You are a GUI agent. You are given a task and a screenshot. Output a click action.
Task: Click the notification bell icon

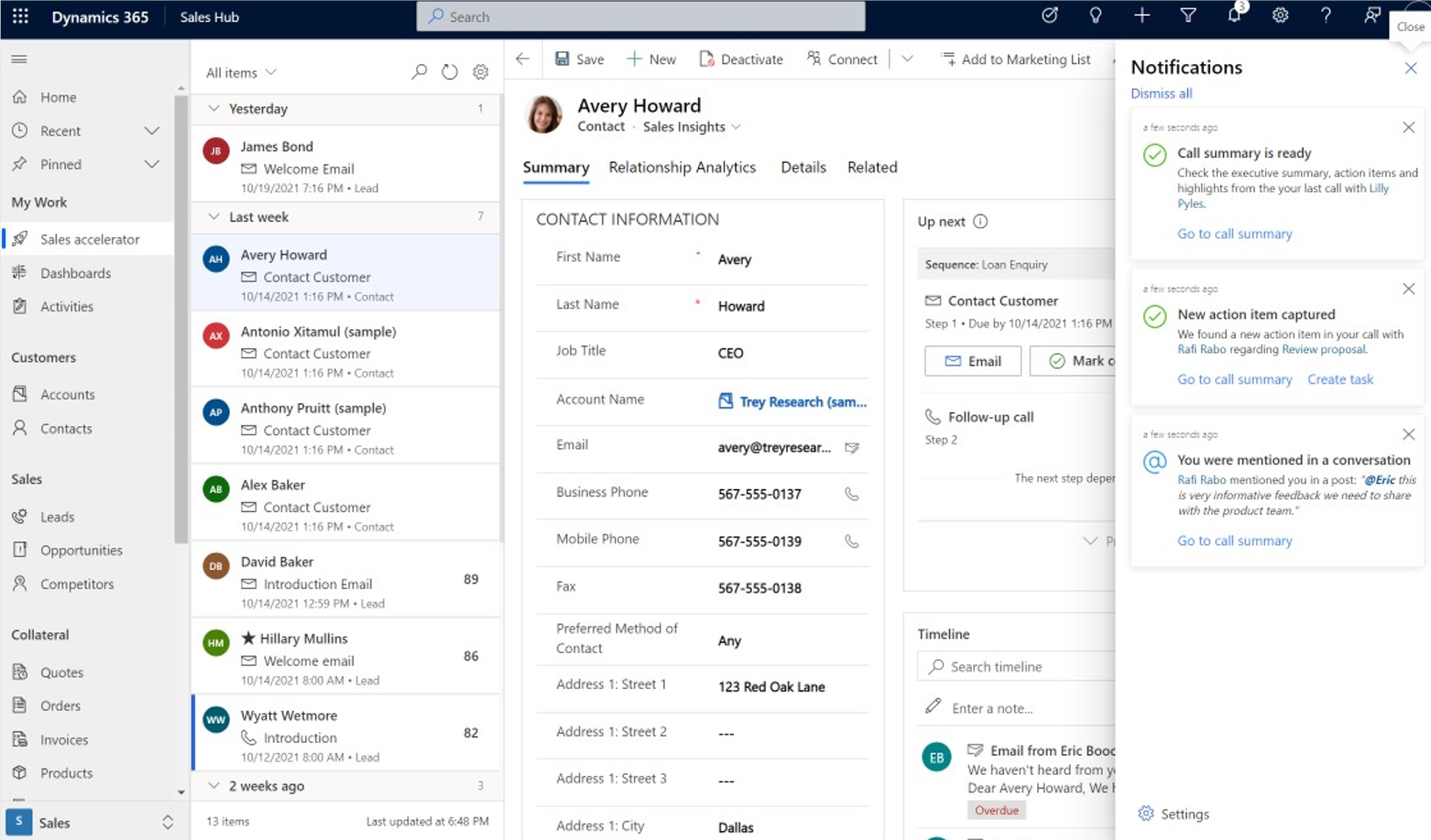[x=1234, y=16]
